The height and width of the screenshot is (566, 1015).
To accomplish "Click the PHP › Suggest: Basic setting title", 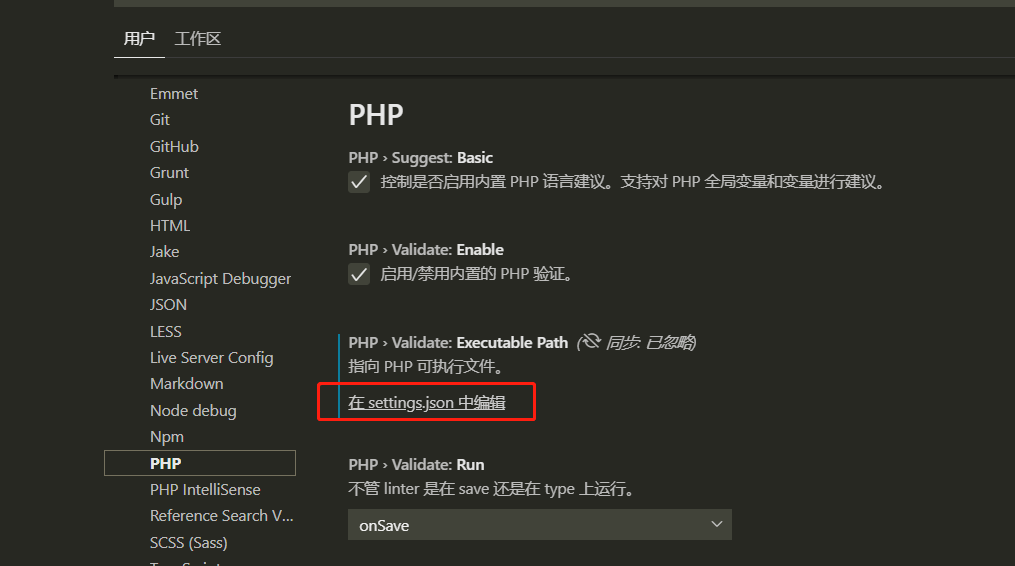I will point(421,158).
